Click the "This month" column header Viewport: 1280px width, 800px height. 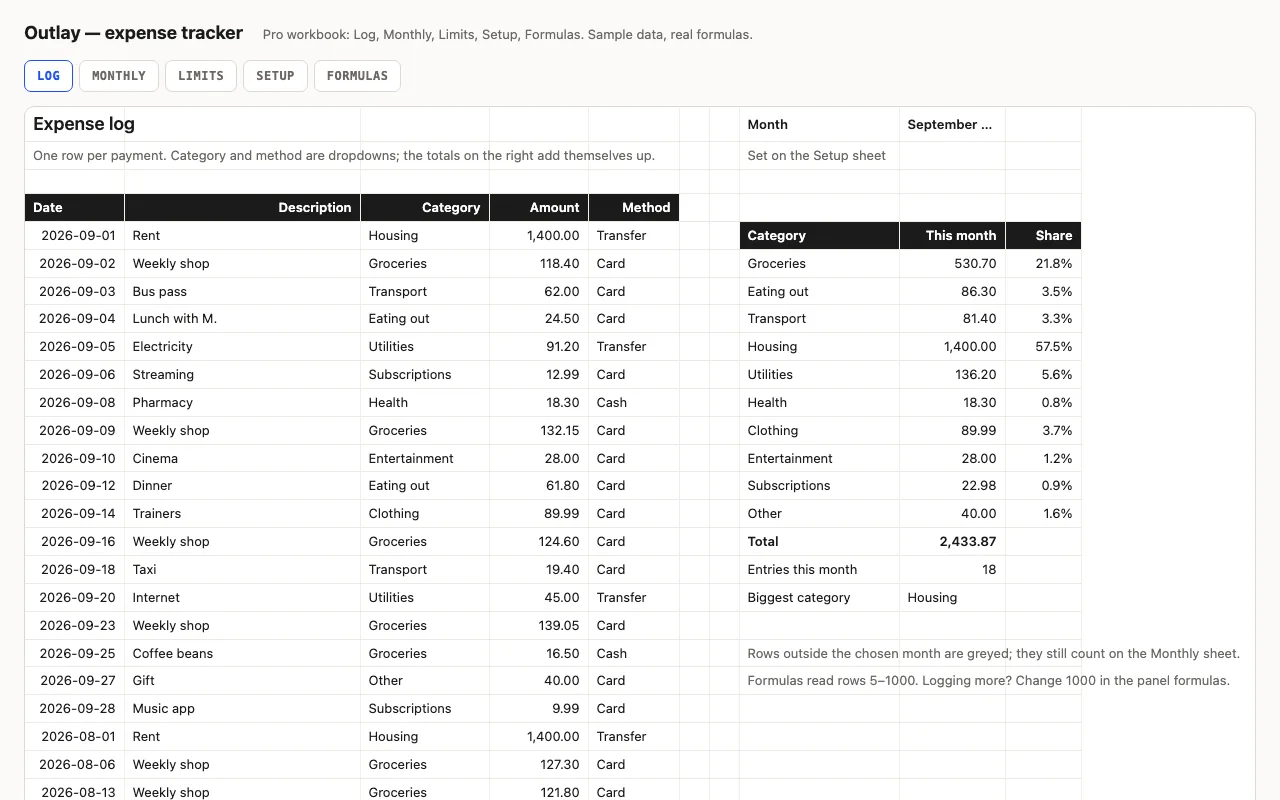pyautogui.click(x=953, y=236)
